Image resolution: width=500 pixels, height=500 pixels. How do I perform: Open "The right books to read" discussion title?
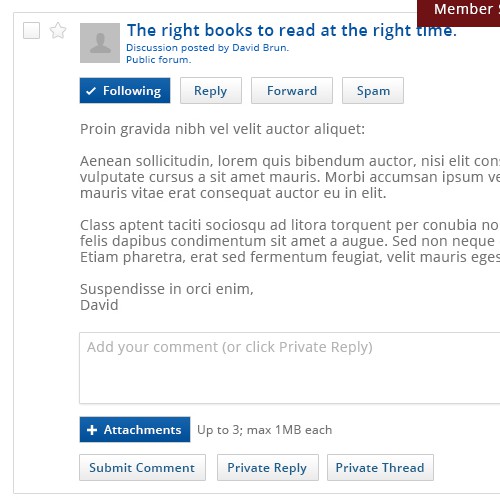[292, 30]
